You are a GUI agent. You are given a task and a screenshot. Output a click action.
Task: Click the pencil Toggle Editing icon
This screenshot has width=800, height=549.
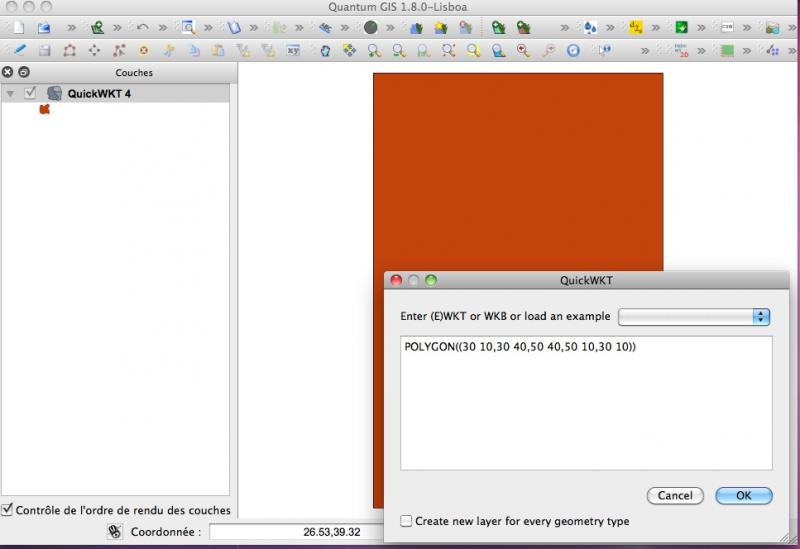tap(19, 50)
